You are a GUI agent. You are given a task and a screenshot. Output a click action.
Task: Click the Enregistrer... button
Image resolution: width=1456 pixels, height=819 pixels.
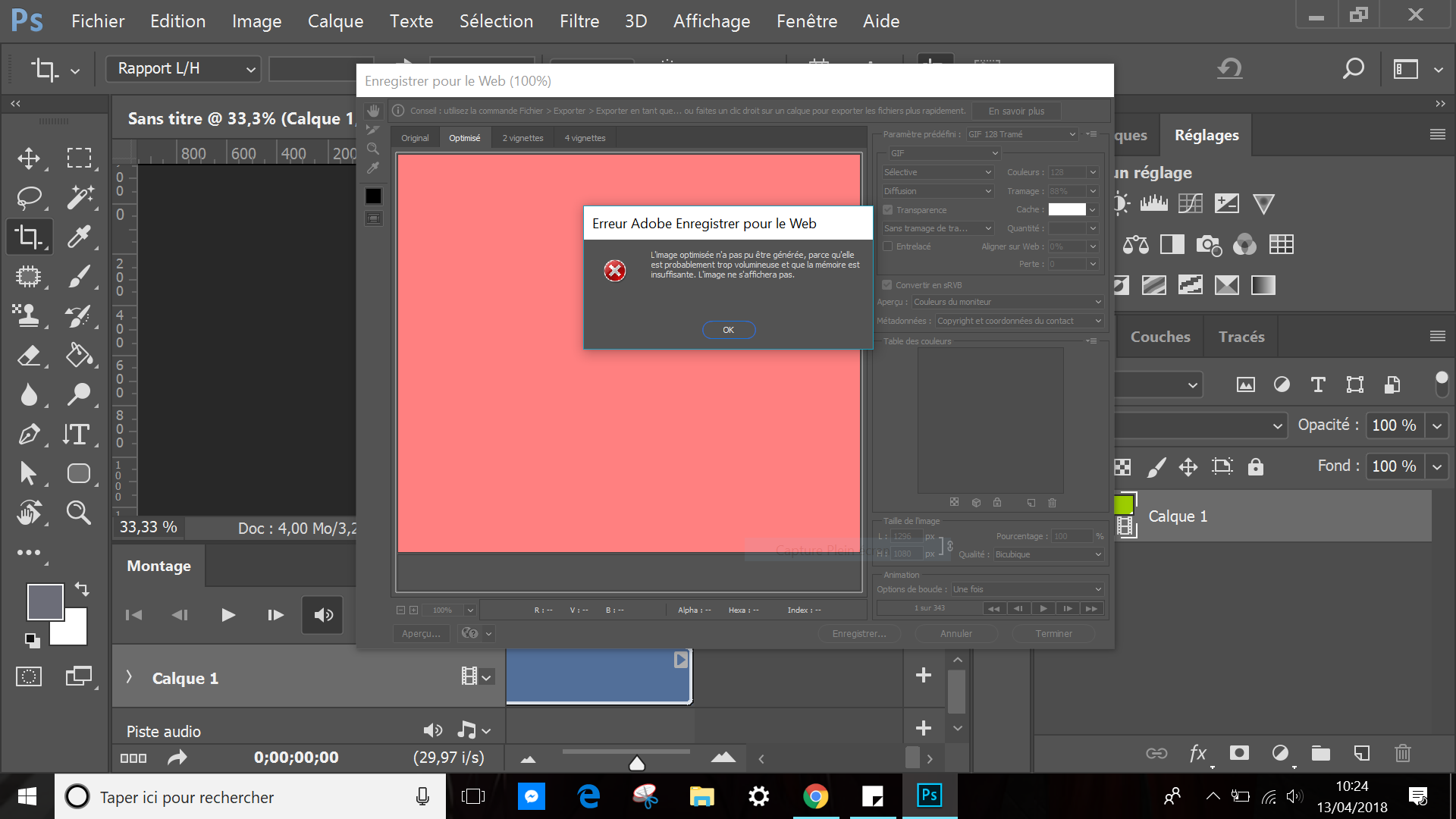859,633
